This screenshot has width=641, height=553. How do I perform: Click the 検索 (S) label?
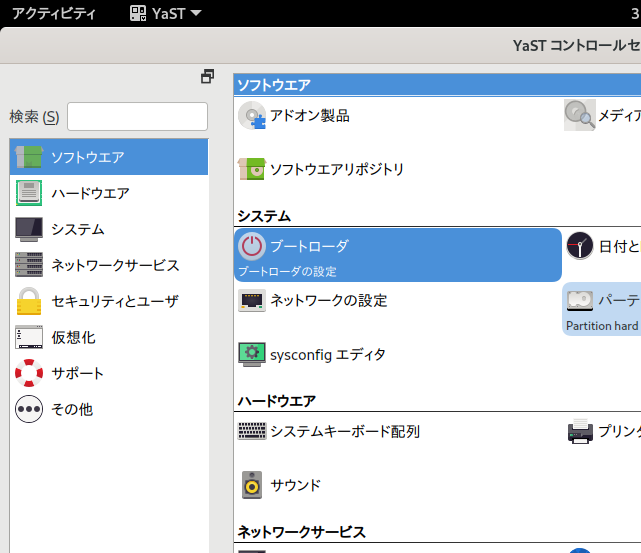[x=34, y=117]
